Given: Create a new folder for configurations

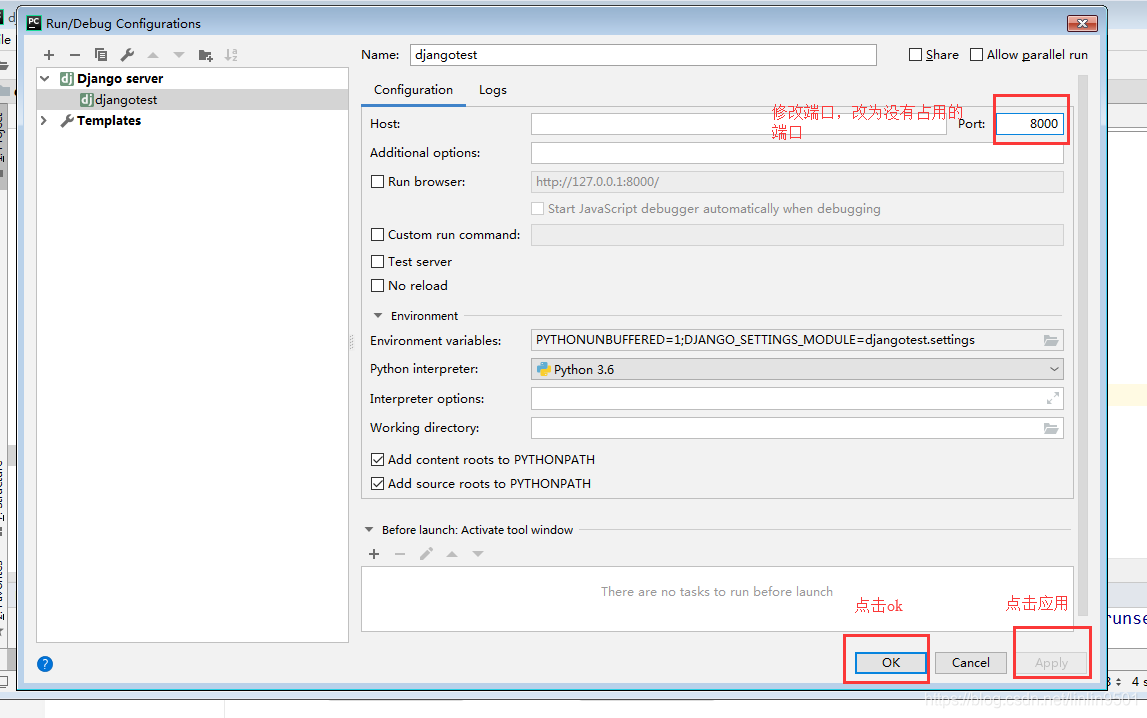Looking at the screenshot, I should pyautogui.click(x=204, y=55).
